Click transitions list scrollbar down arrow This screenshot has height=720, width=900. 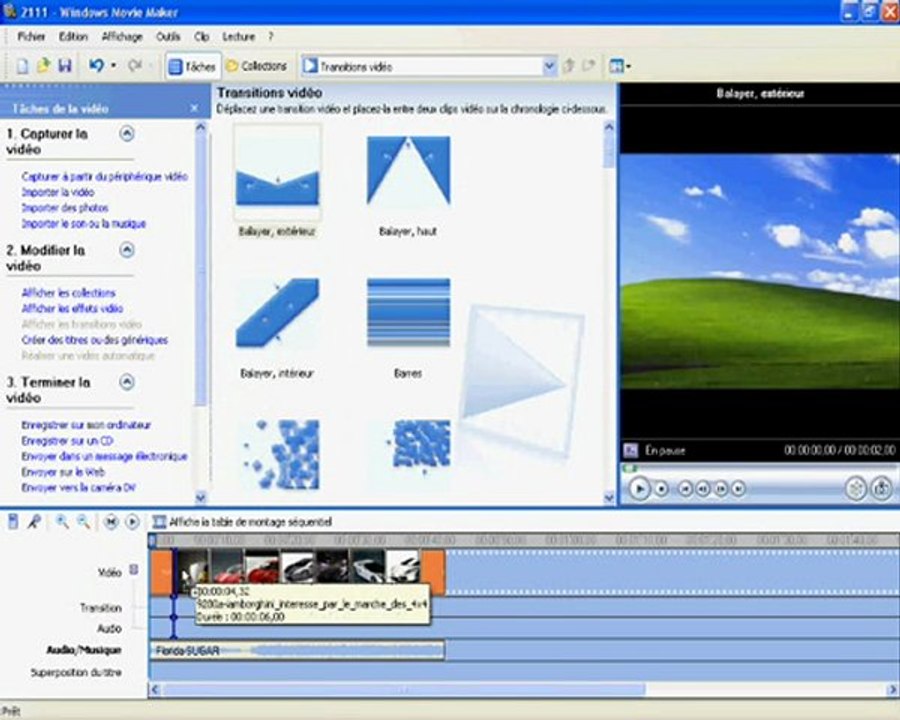coord(609,498)
